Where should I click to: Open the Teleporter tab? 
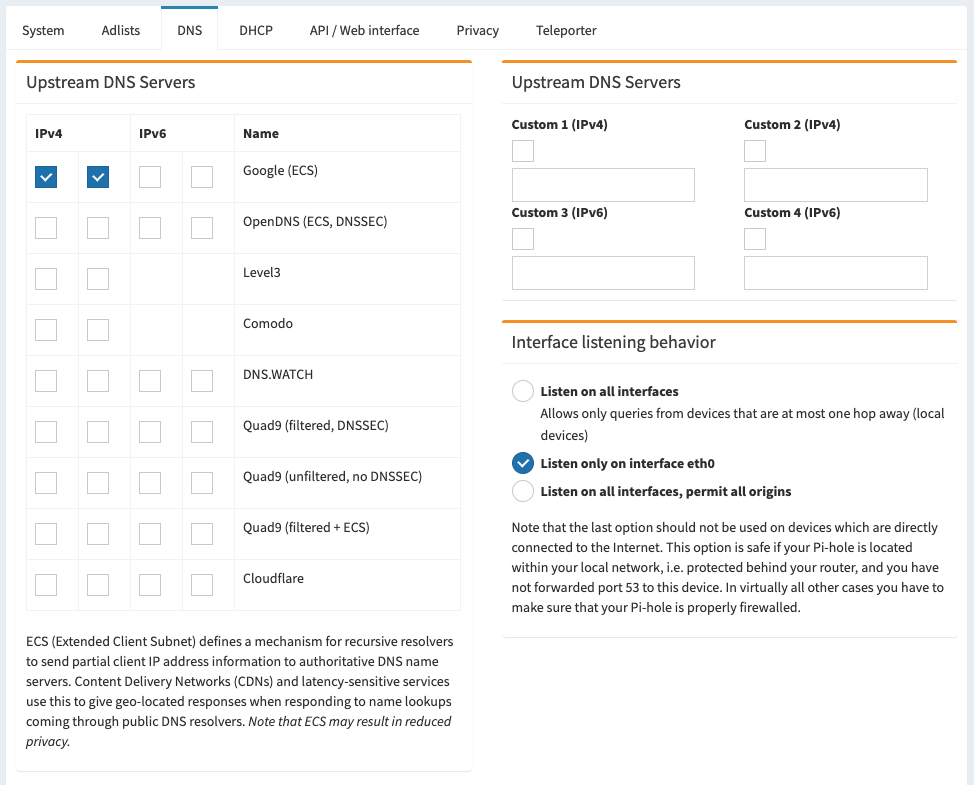pos(566,30)
